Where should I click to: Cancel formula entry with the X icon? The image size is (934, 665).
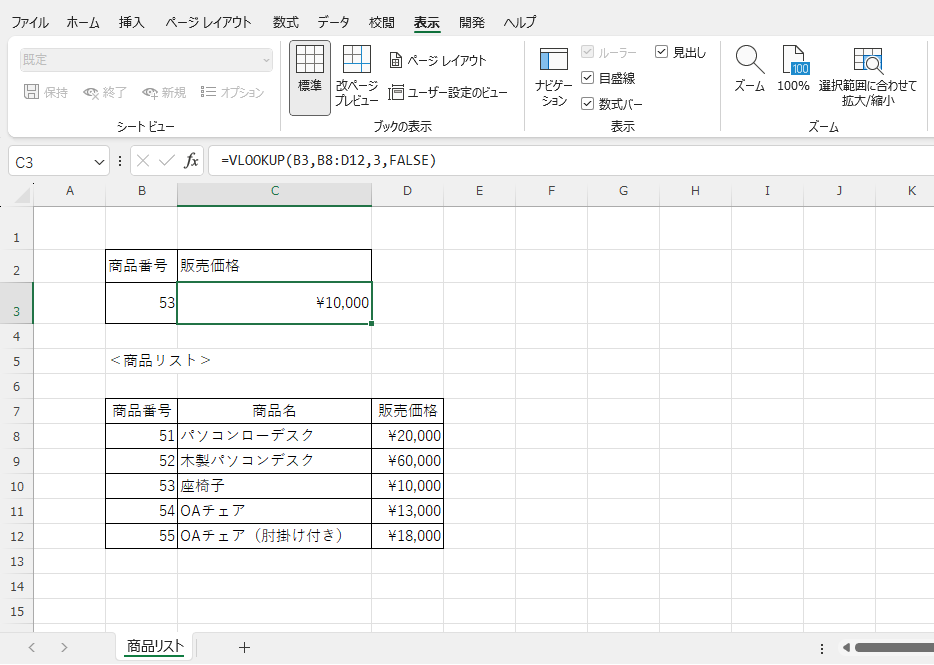(143, 161)
